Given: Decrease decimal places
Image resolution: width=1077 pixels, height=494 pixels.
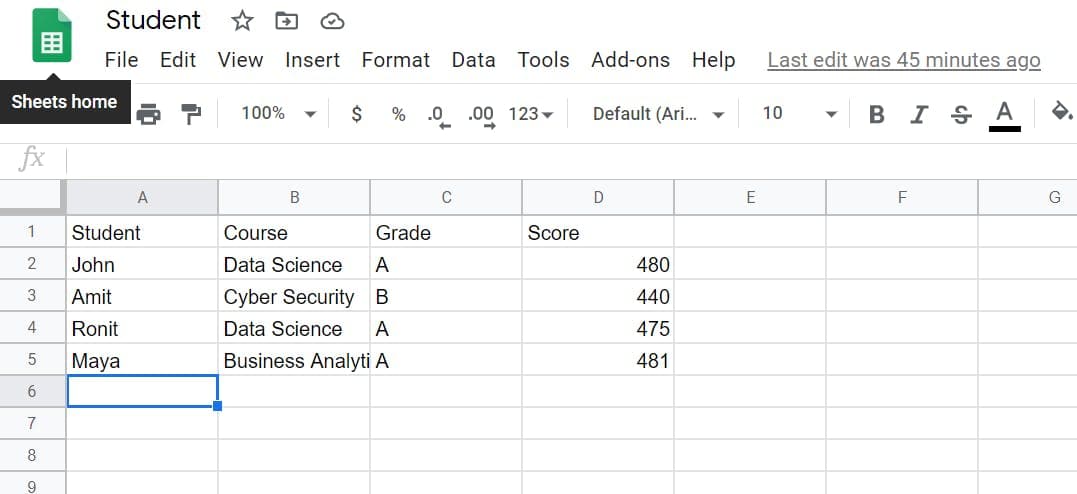Looking at the screenshot, I should [x=439, y=114].
